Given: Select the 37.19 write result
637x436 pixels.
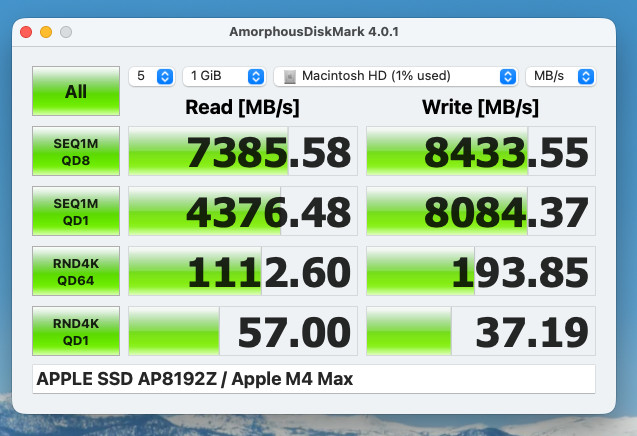Looking at the screenshot, I should point(481,331).
